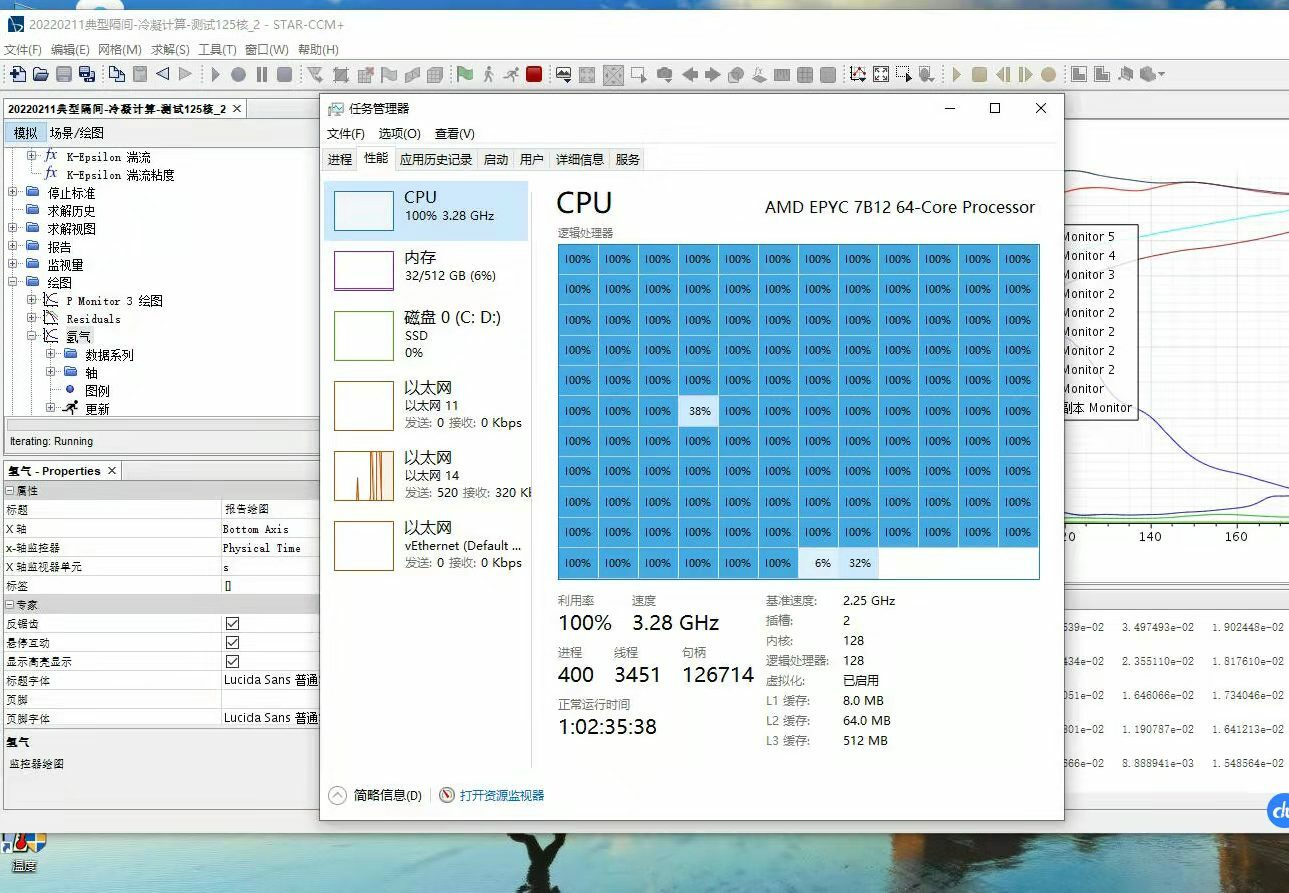The height and width of the screenshot is (893, 1289).
Task: Expand the 报告 tree node
Action: 13,246
